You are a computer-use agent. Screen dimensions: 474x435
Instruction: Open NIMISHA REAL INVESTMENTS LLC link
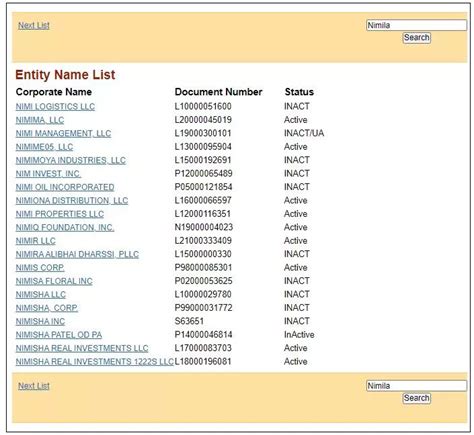click(82, 348)
